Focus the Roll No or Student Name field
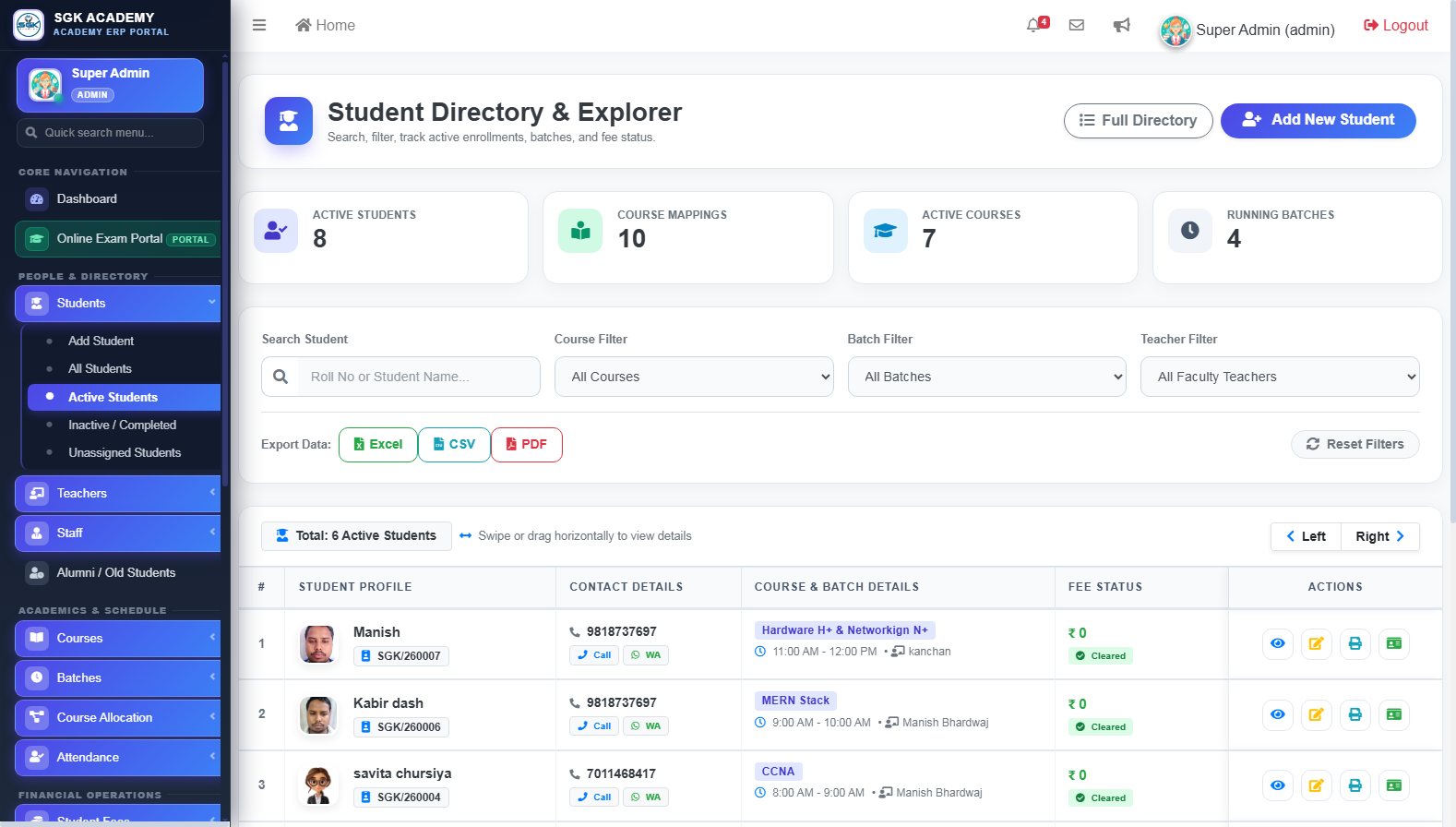1456x827 pixels. point(419,377)
